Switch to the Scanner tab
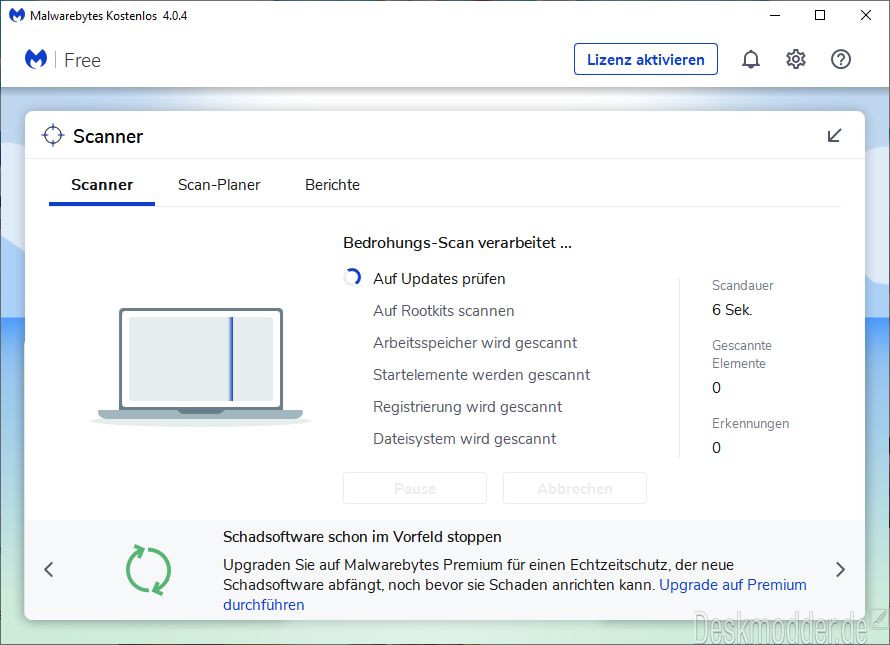 point(102,185)
